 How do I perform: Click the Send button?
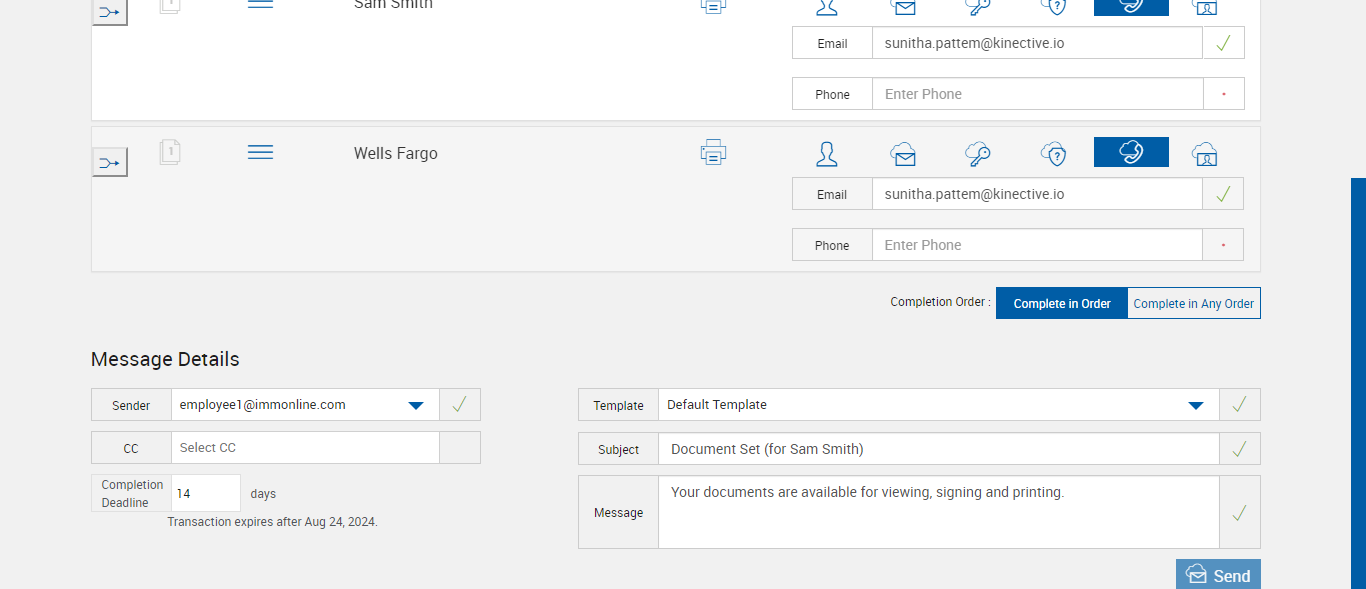pos(1218,575)
